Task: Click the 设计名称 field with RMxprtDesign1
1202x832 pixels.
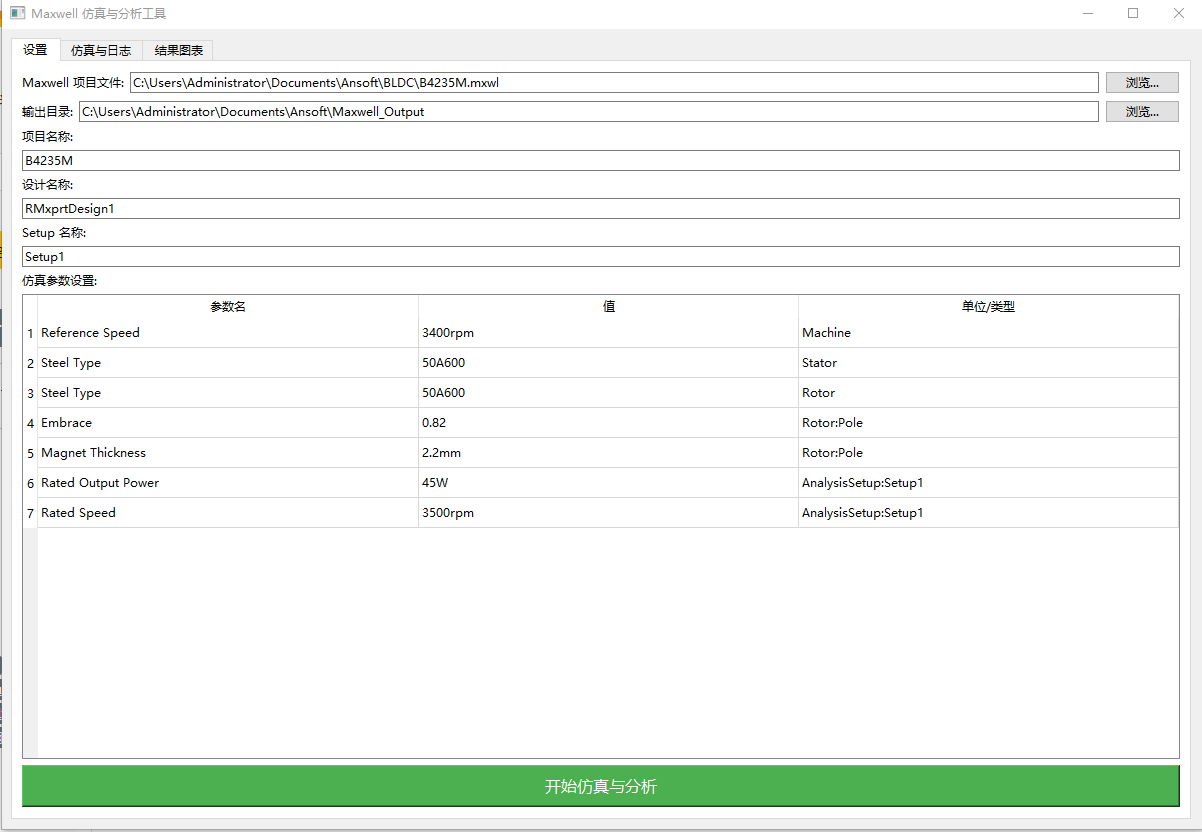Action: coord(600,209)
